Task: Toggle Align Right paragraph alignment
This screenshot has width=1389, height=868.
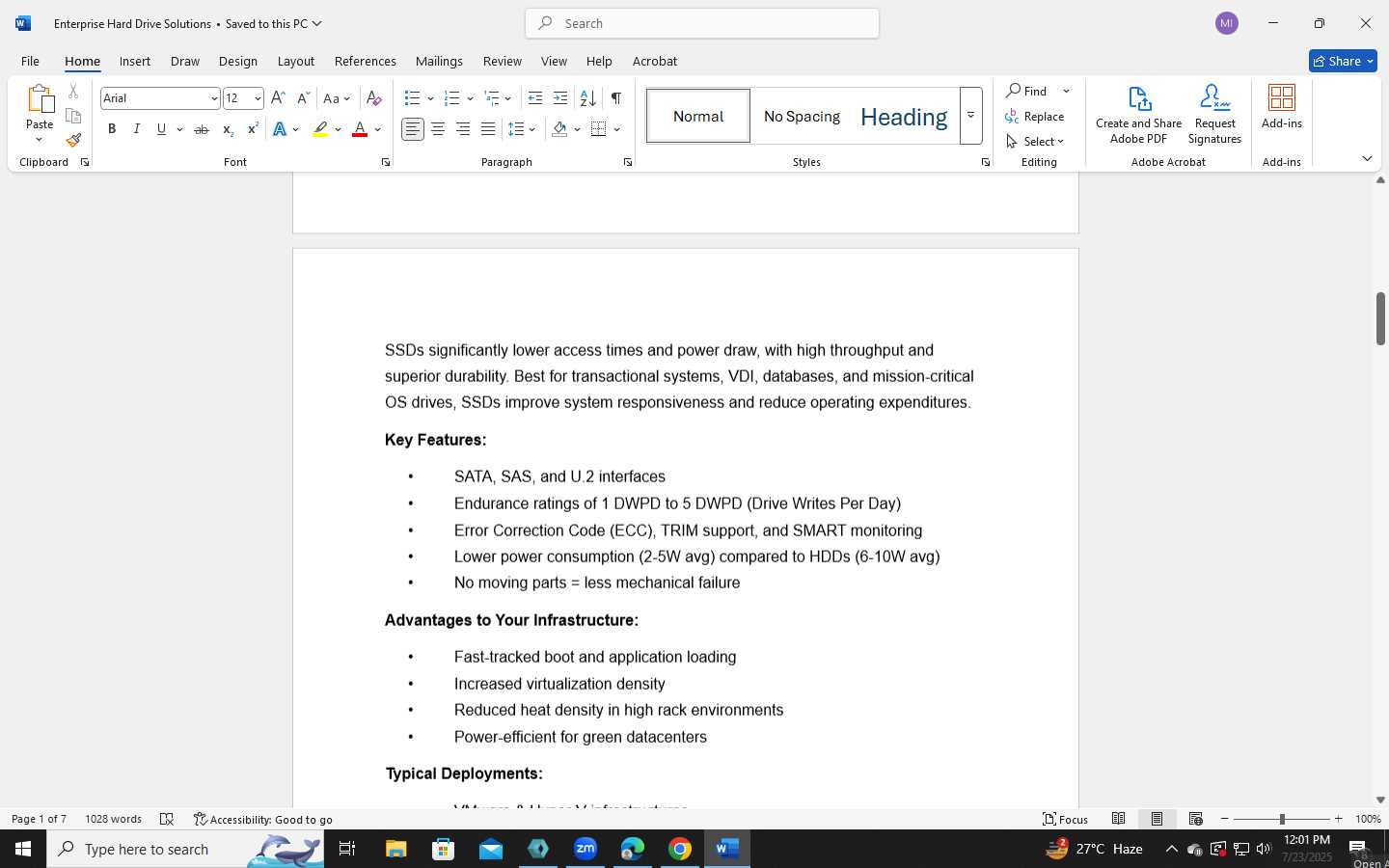Action: pos(463,129)
